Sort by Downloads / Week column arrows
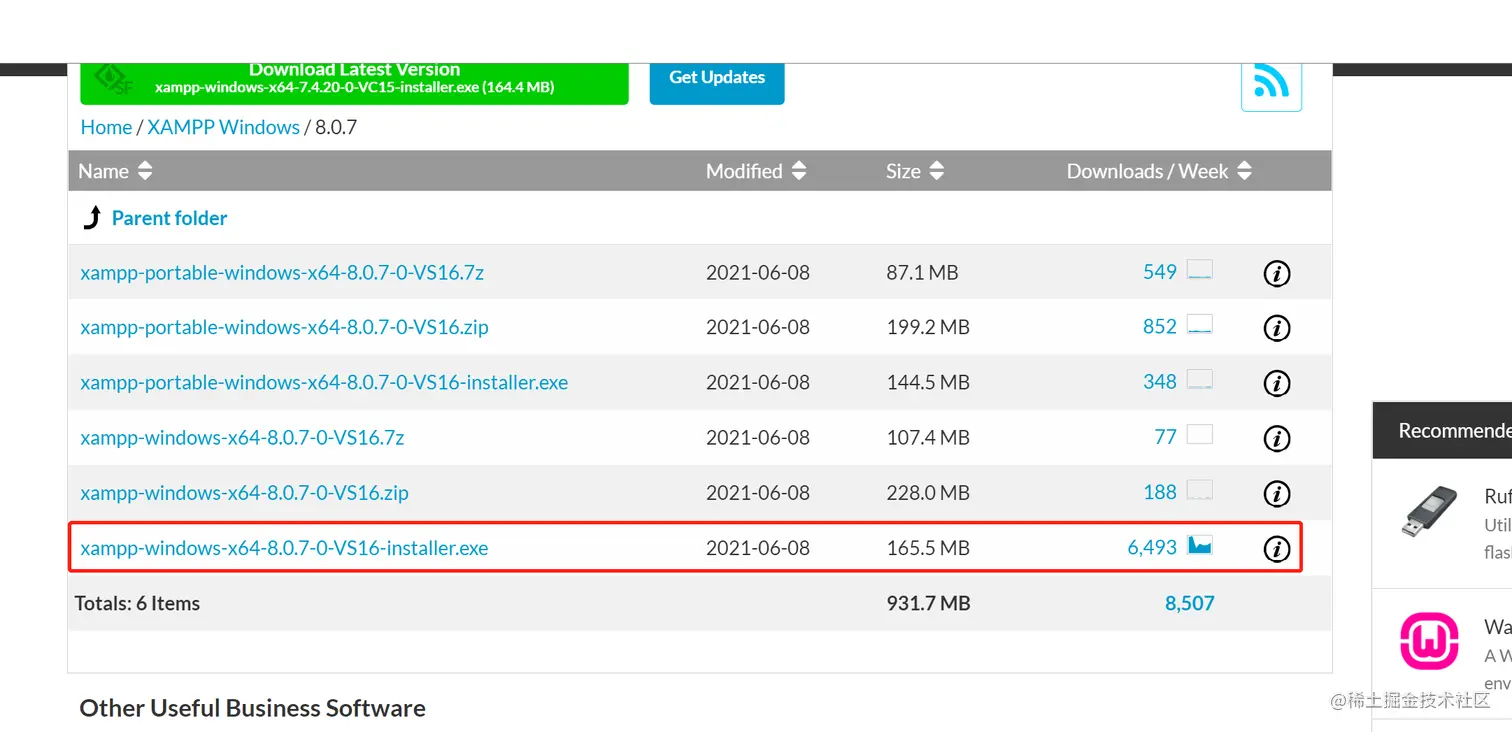The width and height of the screenshot is (1512, 732). tap(1244, 171)
